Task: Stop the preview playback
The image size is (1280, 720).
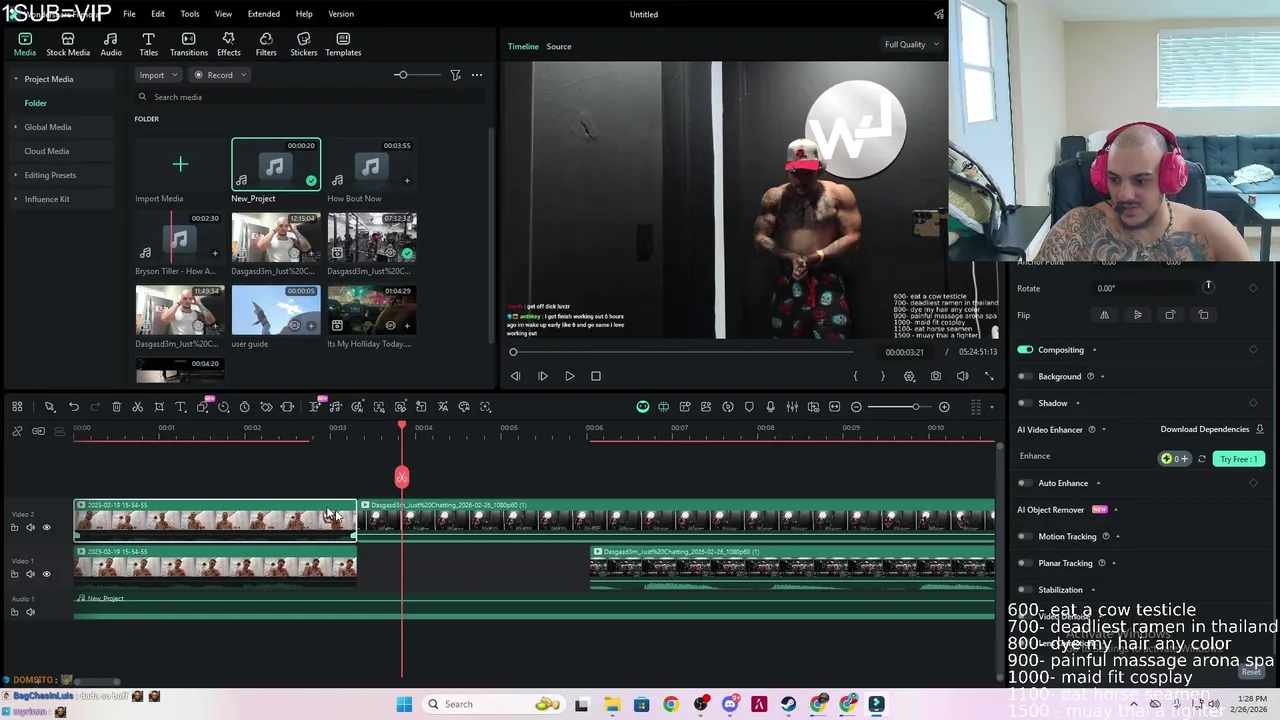Action: point(596,376)
